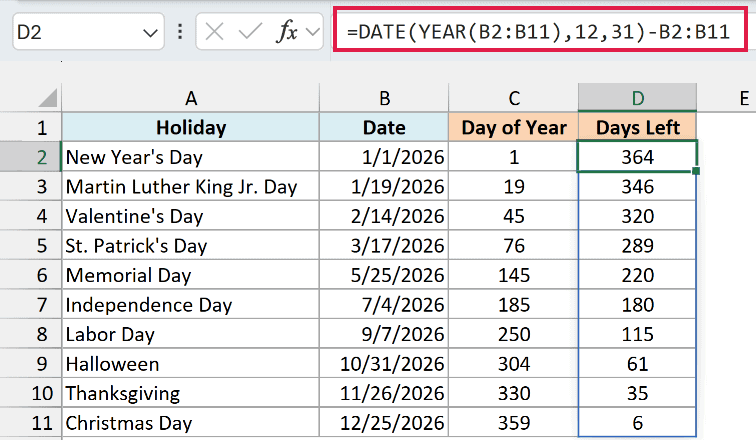
Task: Select row 2 header
Action: [x=31, y=157]
